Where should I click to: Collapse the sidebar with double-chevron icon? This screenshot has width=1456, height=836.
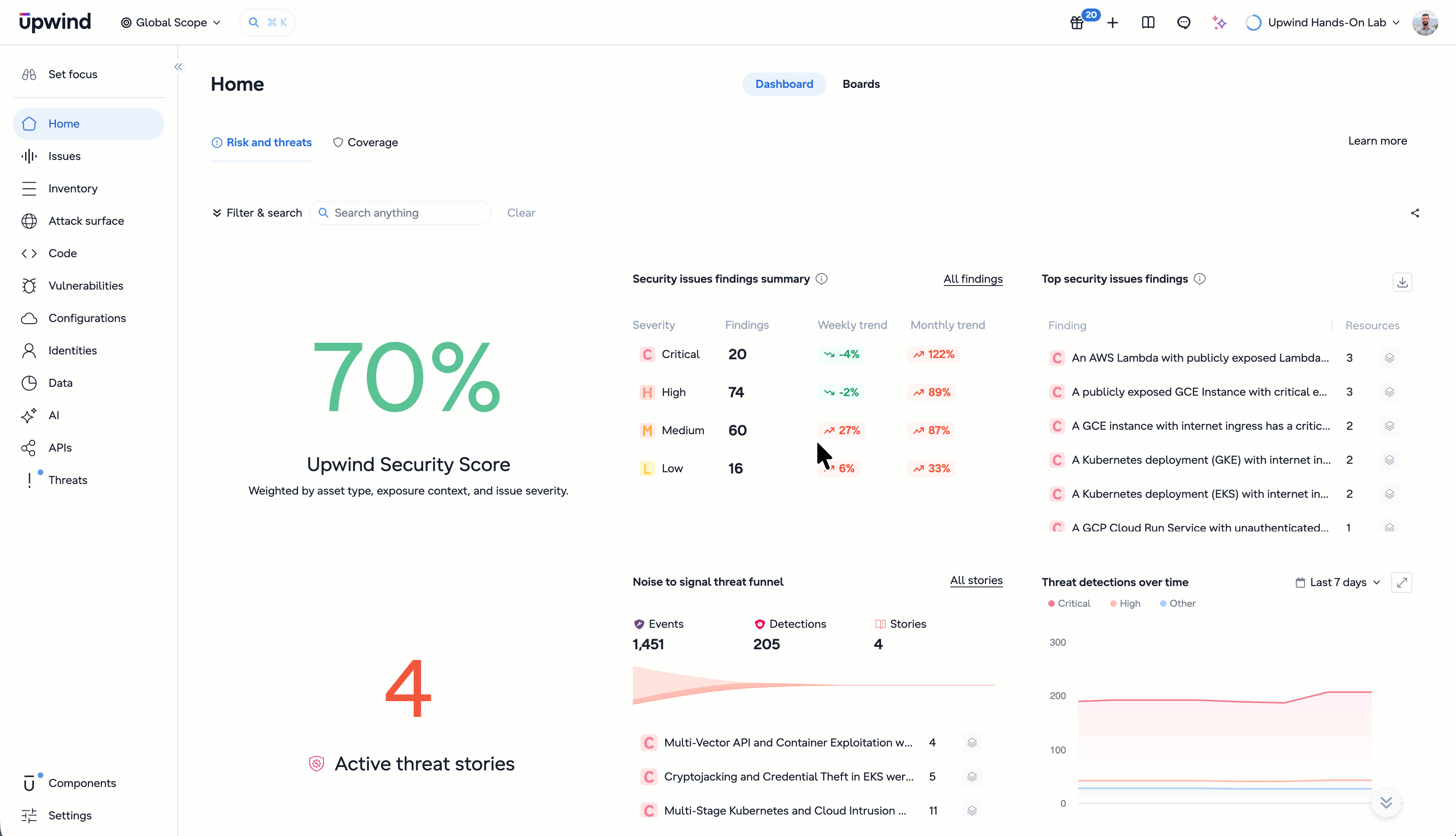pos(179,66)
